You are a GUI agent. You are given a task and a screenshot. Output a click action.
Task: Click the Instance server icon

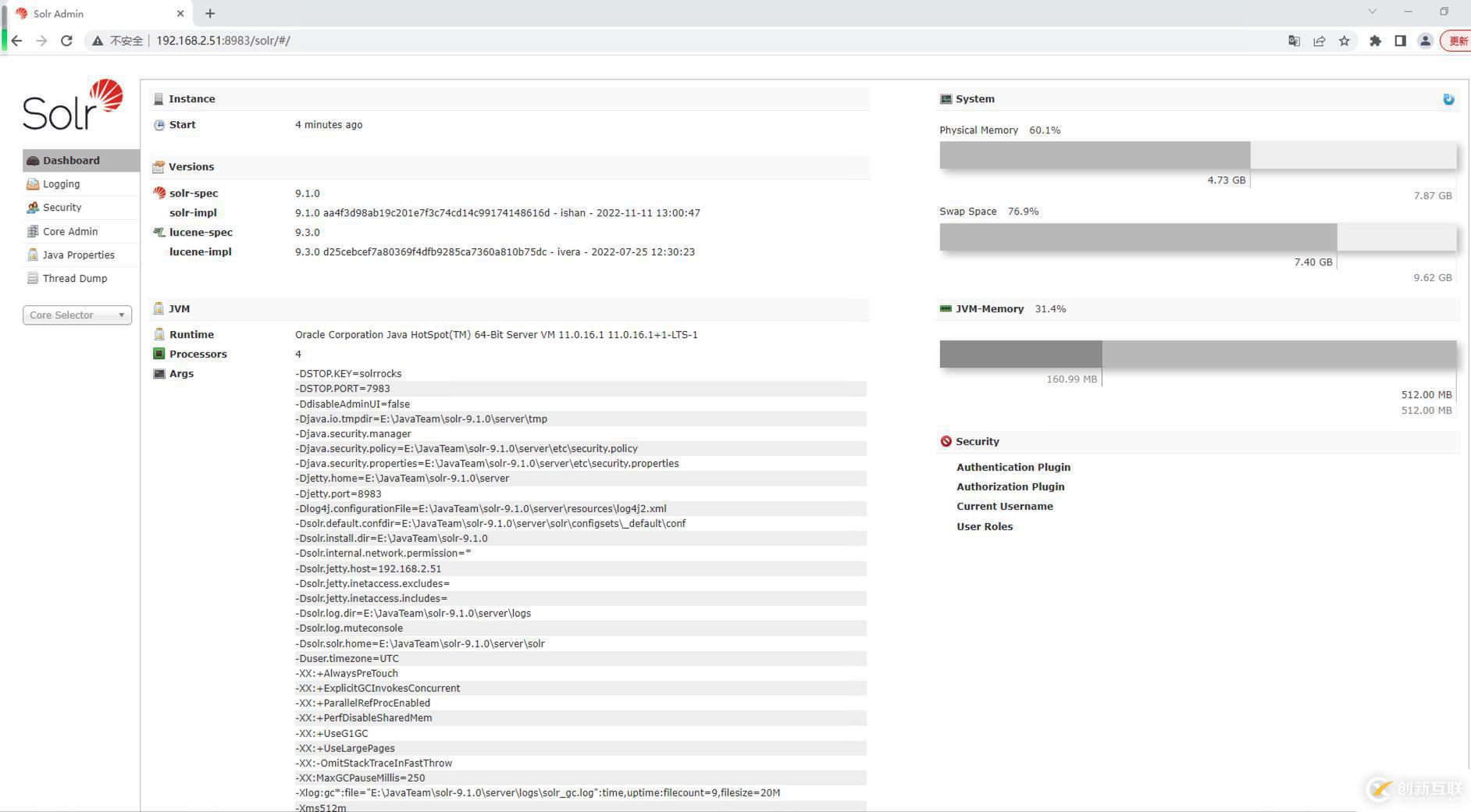pos(158,99)
